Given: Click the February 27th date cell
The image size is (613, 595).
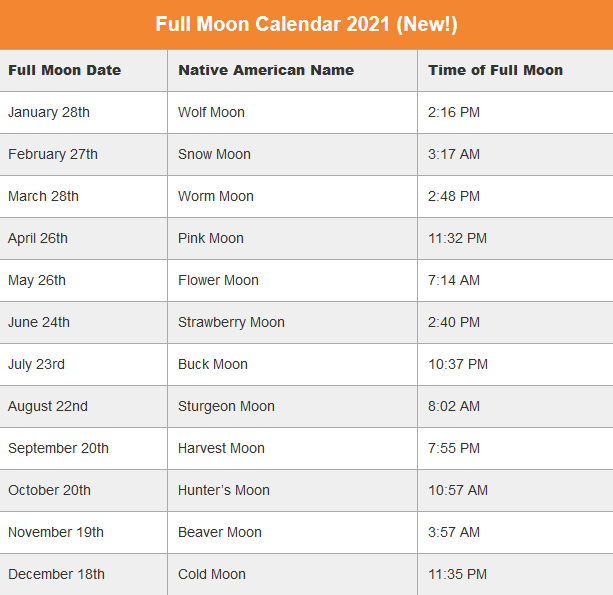Looking at the screenshot, I should click(x=53, y=155).
